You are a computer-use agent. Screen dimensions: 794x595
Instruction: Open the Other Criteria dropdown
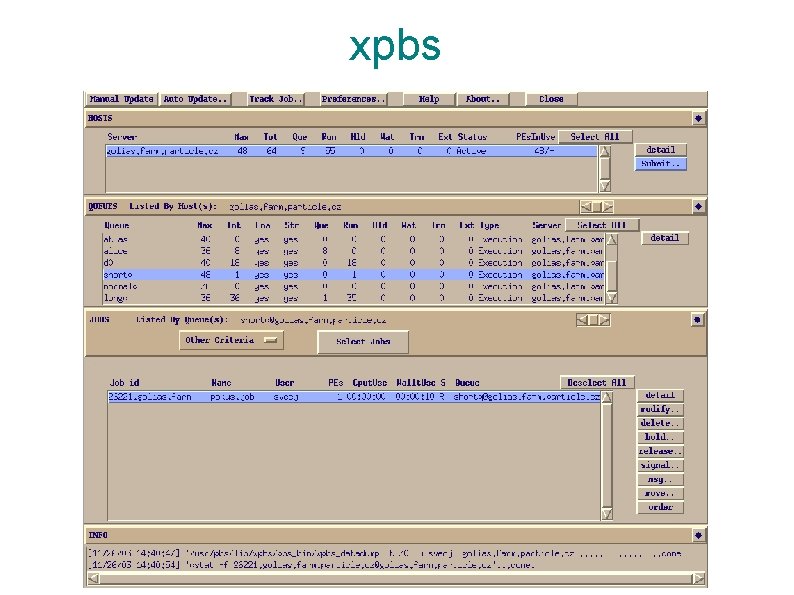point(231,340)
